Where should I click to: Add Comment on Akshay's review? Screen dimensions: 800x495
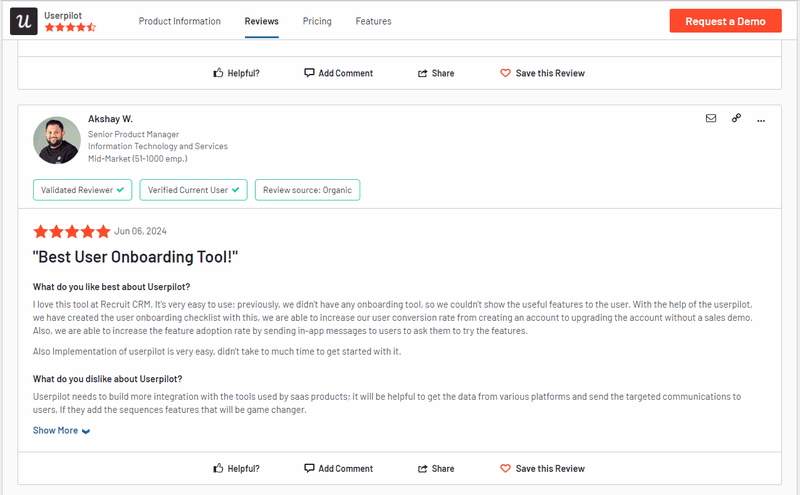(338, 468)
